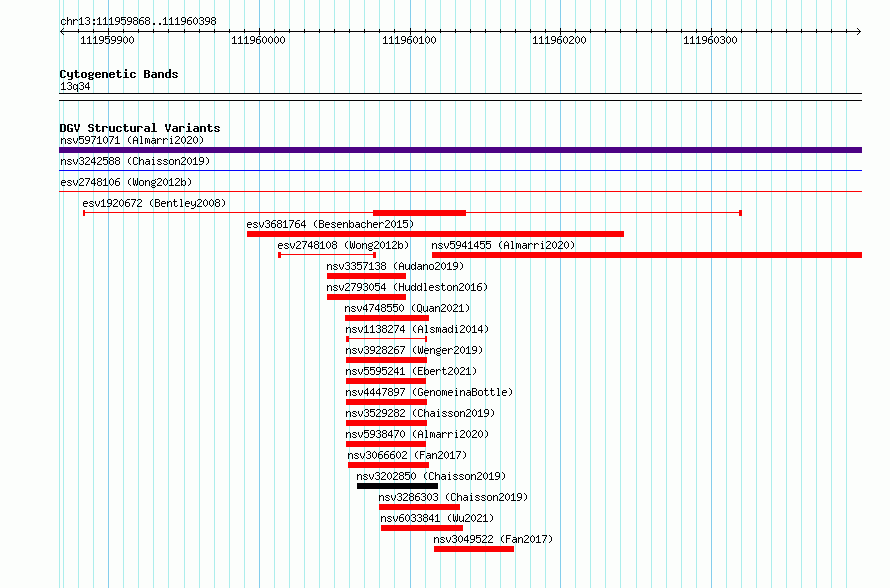The height and width of the screenshot is (588, 890).
Task: Click nsv4748550 (Quan2021) label
Action: pyautogui.click(x=407, y=308)
